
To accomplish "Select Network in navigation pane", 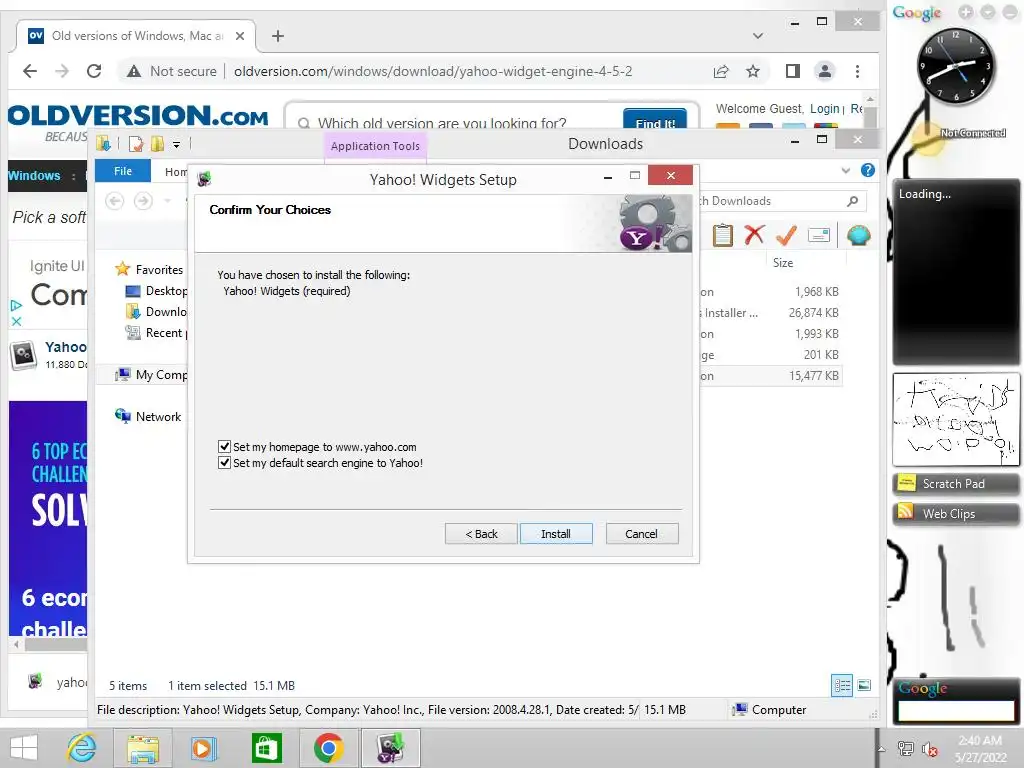I will [x=158, y=417].
